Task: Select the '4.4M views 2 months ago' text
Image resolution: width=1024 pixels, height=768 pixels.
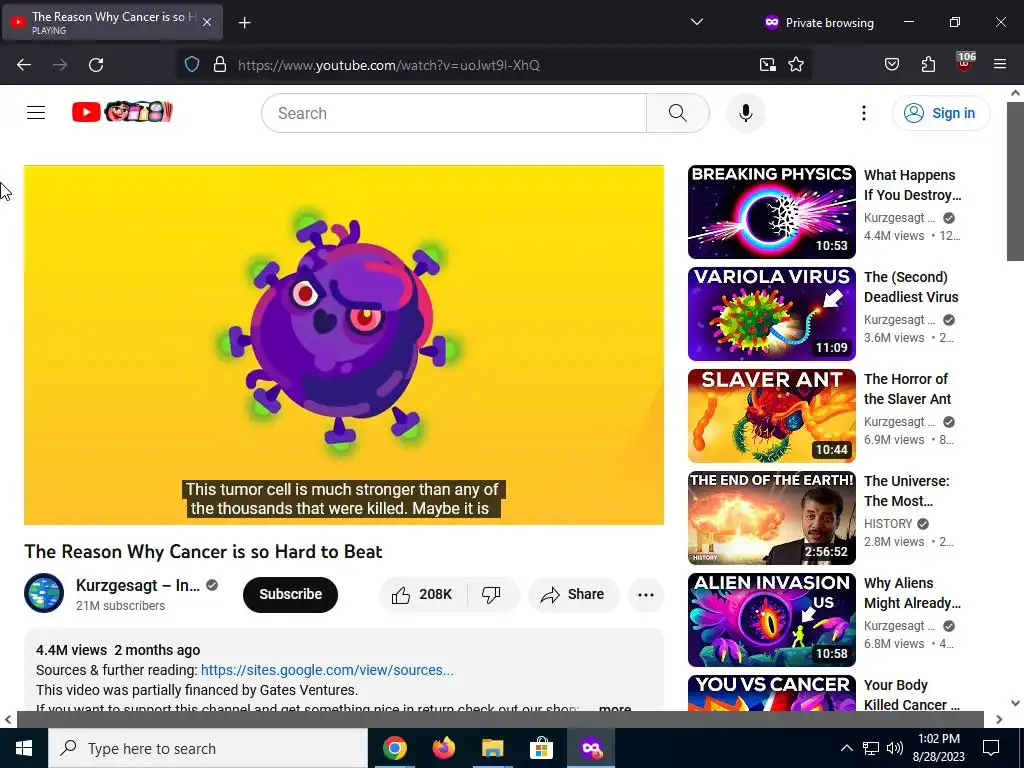Action: click(118, 650)
